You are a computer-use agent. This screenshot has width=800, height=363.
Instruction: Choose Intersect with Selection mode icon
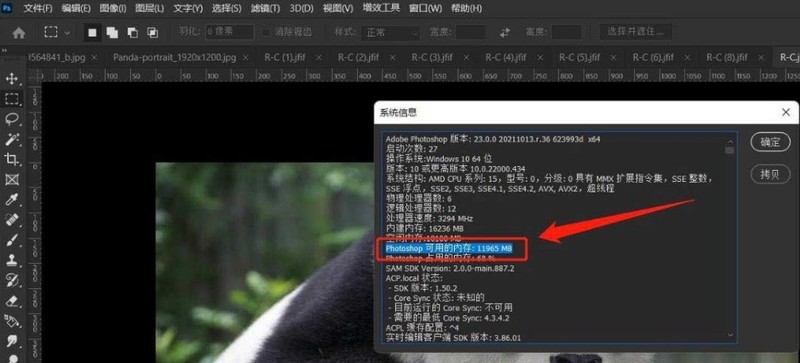pos(152,33)
